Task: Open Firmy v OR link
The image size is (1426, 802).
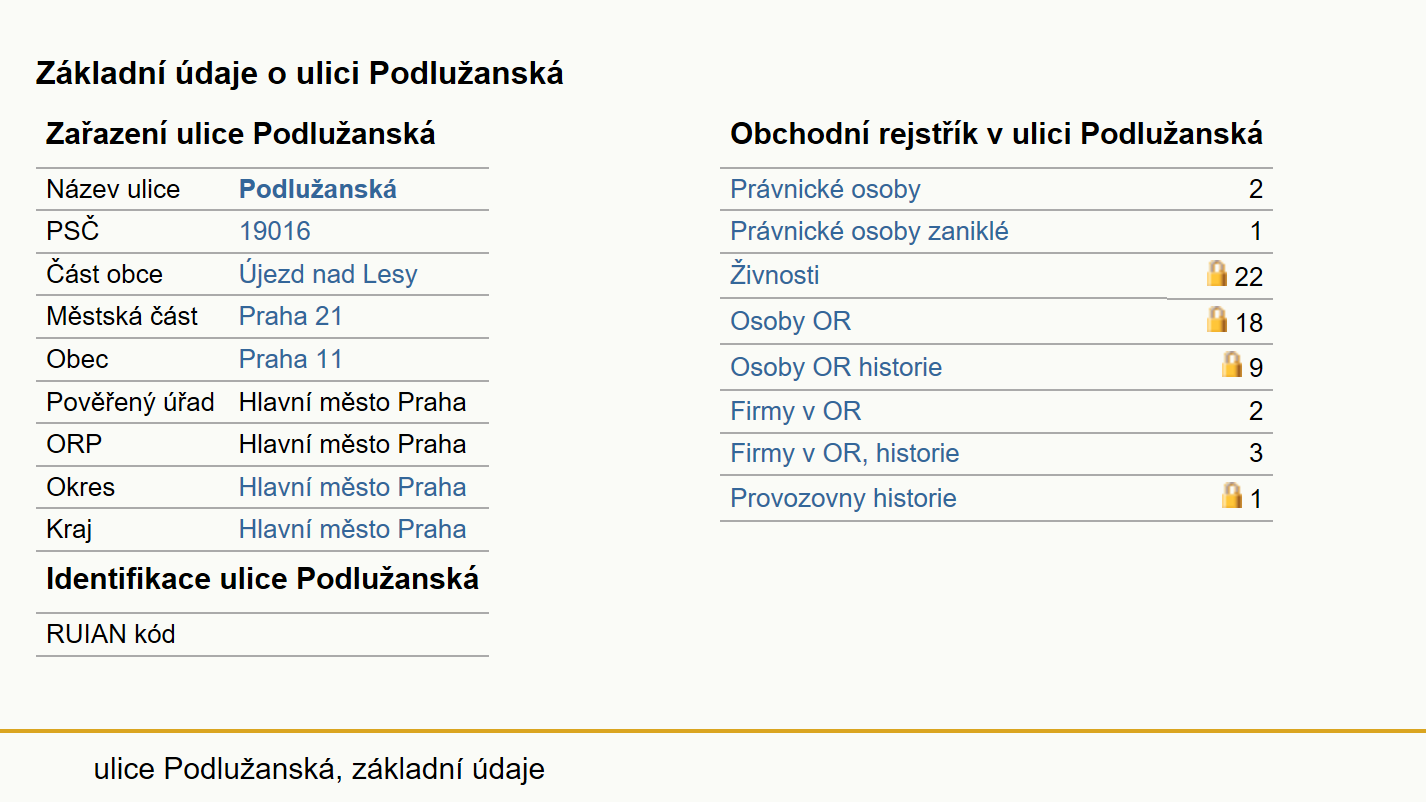Action: 796,411
